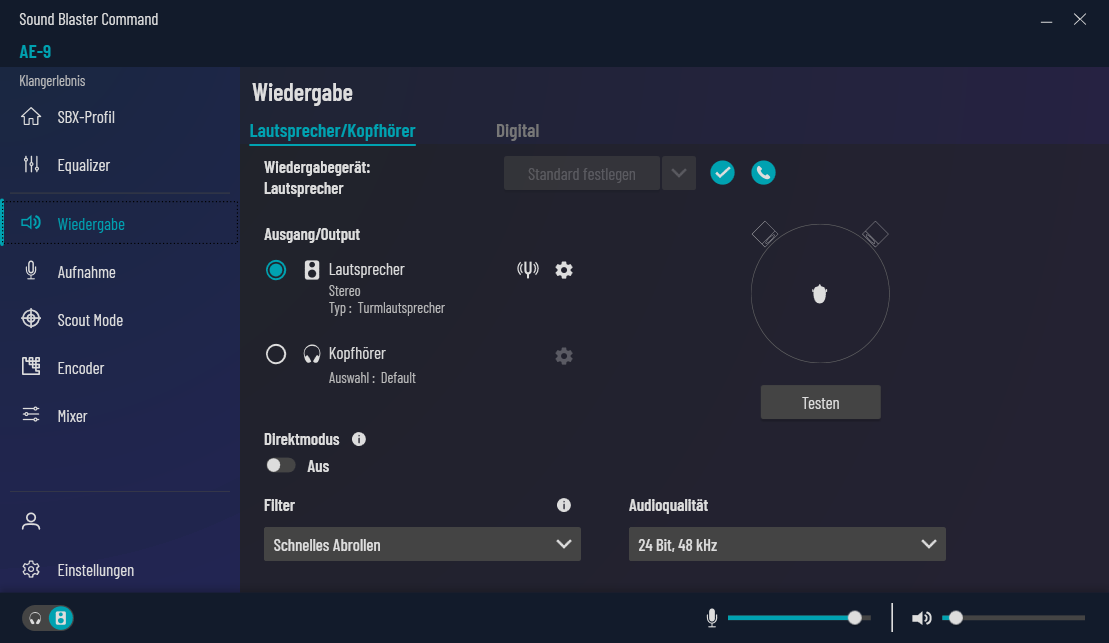Click the speaker calibration icon beside Lautsprecher
1109x643 pixels.
(528, 269)
